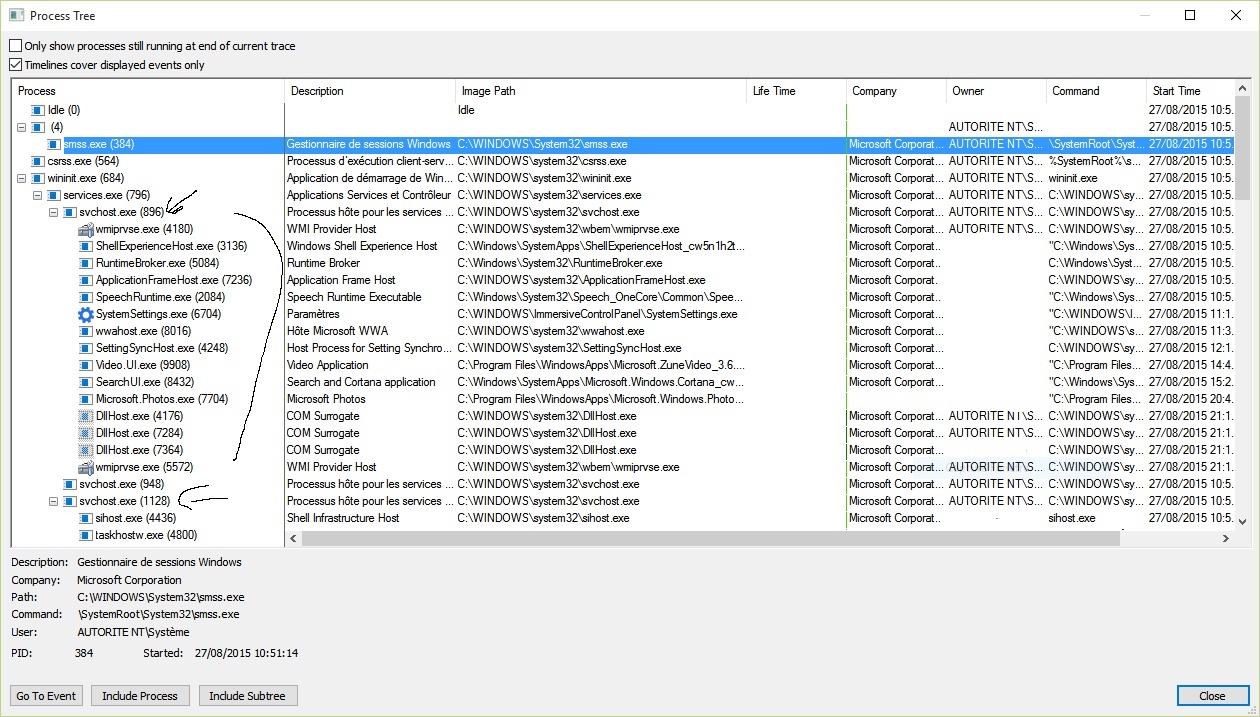The image size is (1260, 717).
Task: Click the Command column header
Action: pos(1096,91)
